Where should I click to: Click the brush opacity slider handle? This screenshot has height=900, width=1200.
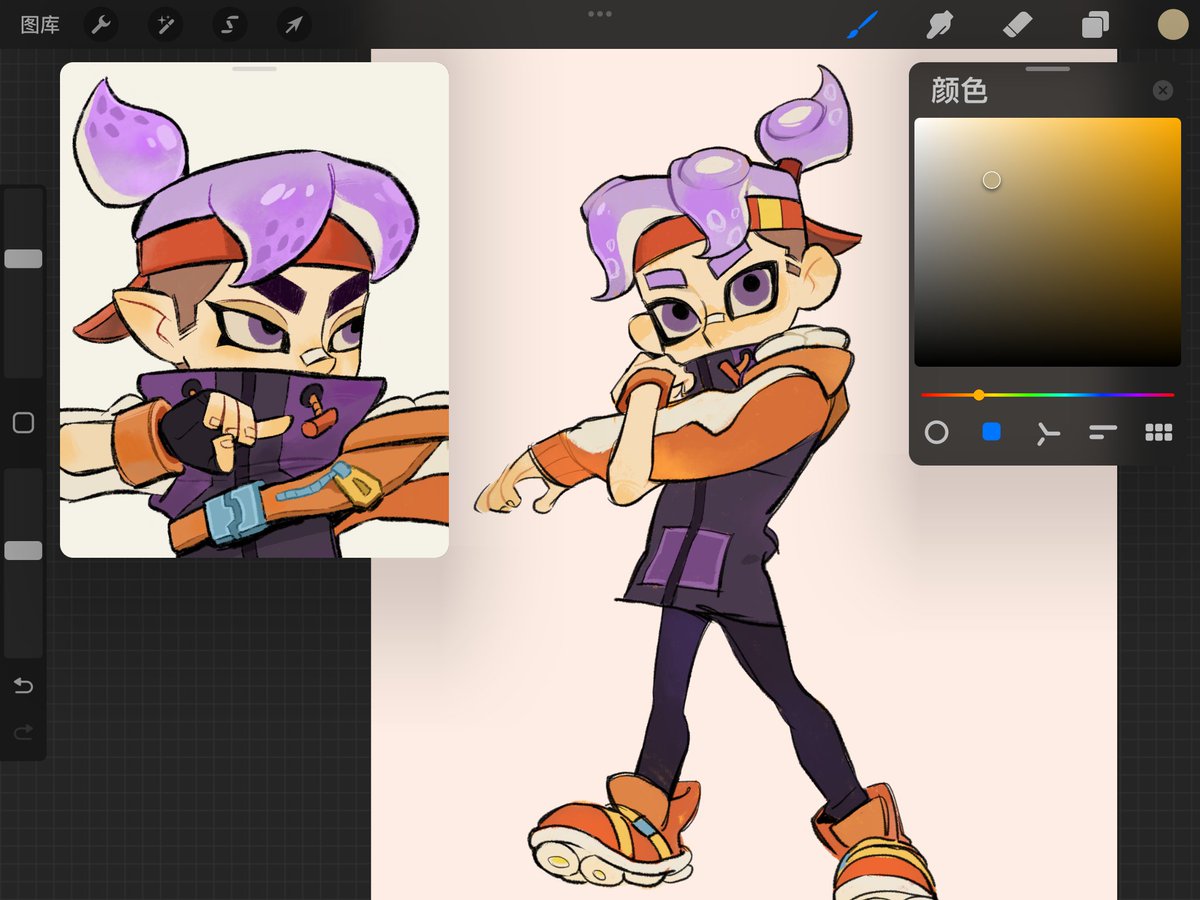[x=23, y=550]
